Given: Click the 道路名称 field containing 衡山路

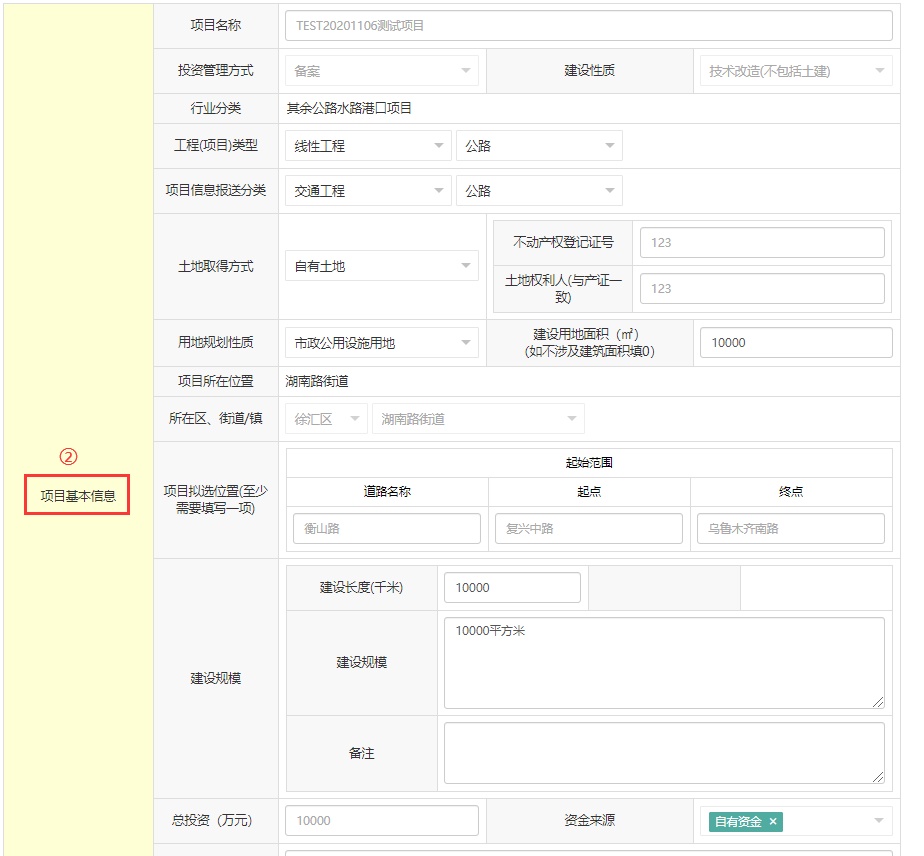Looking at the screenshot, I should pos(387,528).
